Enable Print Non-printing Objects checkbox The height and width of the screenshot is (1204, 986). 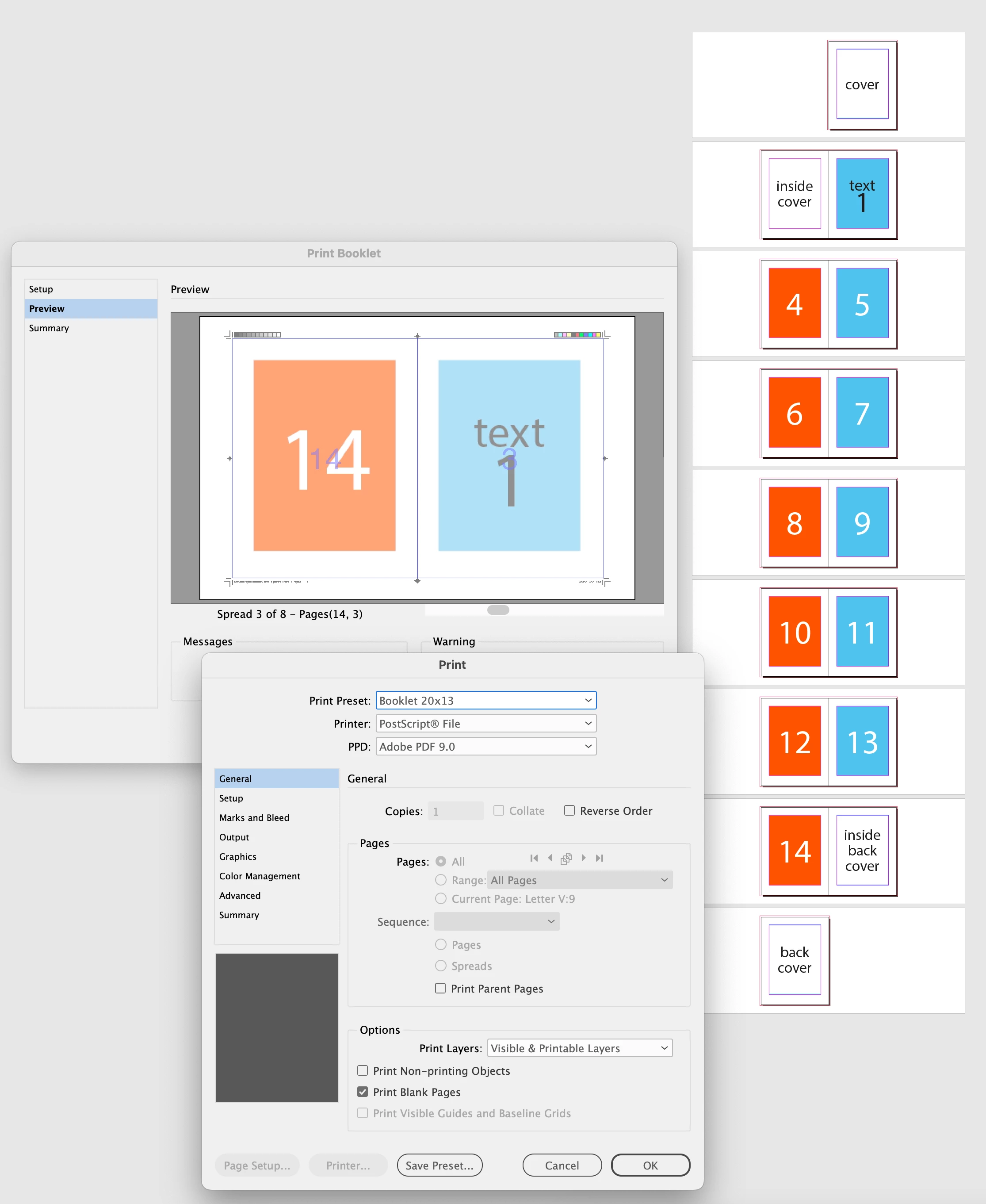363,1071
